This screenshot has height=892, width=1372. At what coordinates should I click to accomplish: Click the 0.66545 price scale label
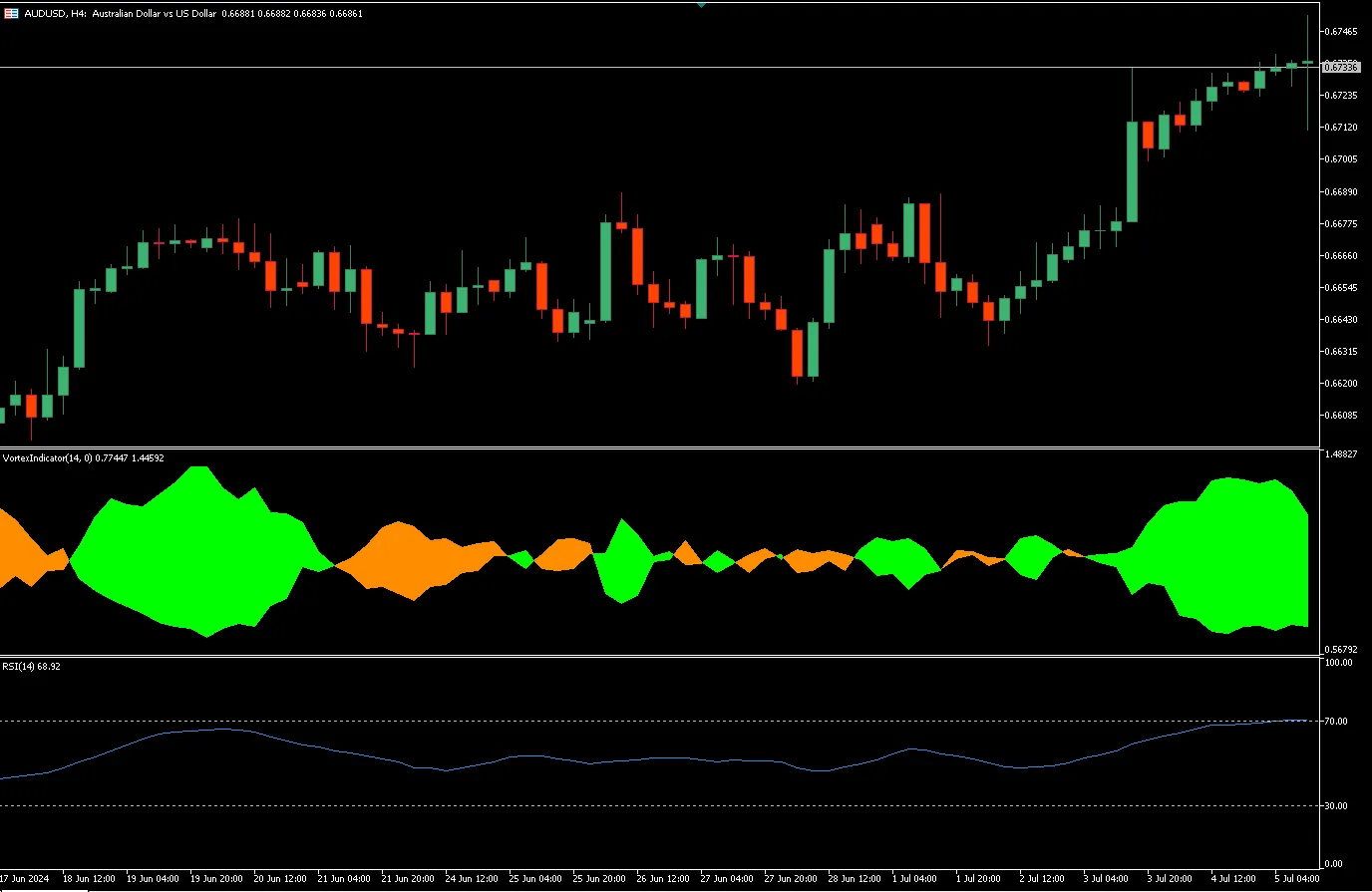1342,288
